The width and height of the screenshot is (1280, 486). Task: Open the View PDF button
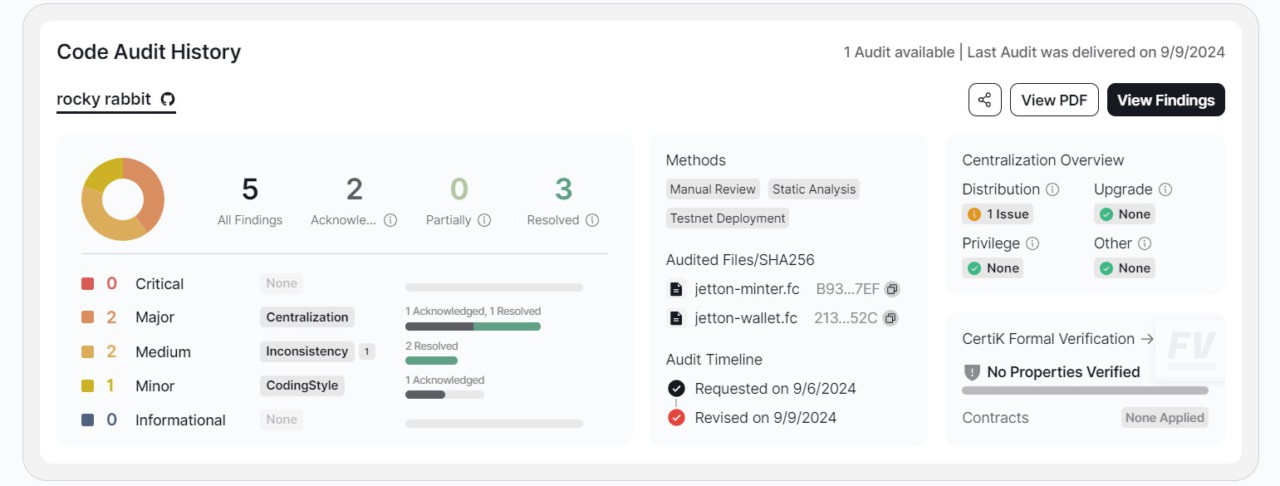point(1054,100)
